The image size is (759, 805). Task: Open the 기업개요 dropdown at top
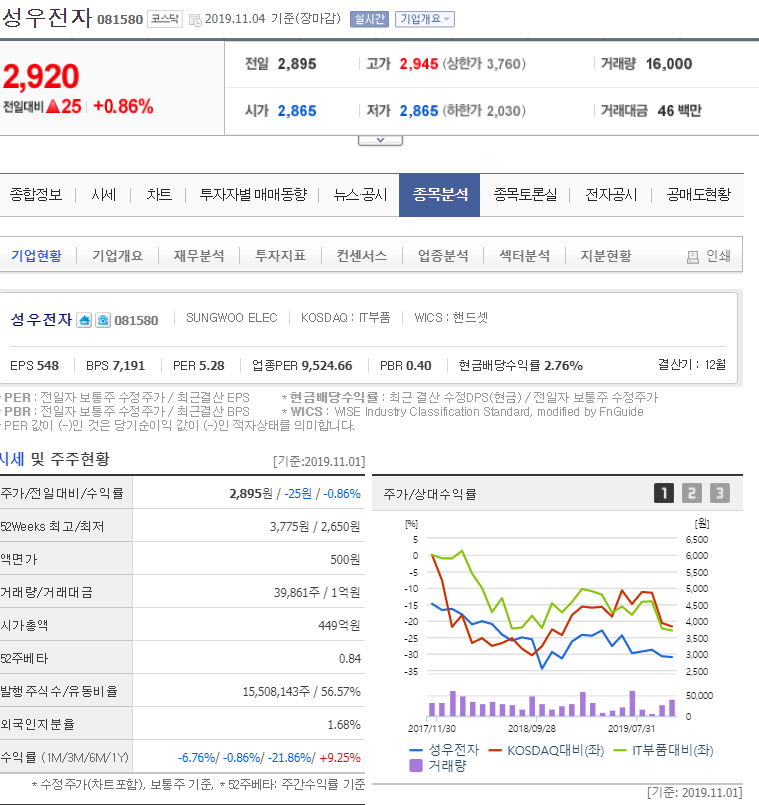pos(425,19)
